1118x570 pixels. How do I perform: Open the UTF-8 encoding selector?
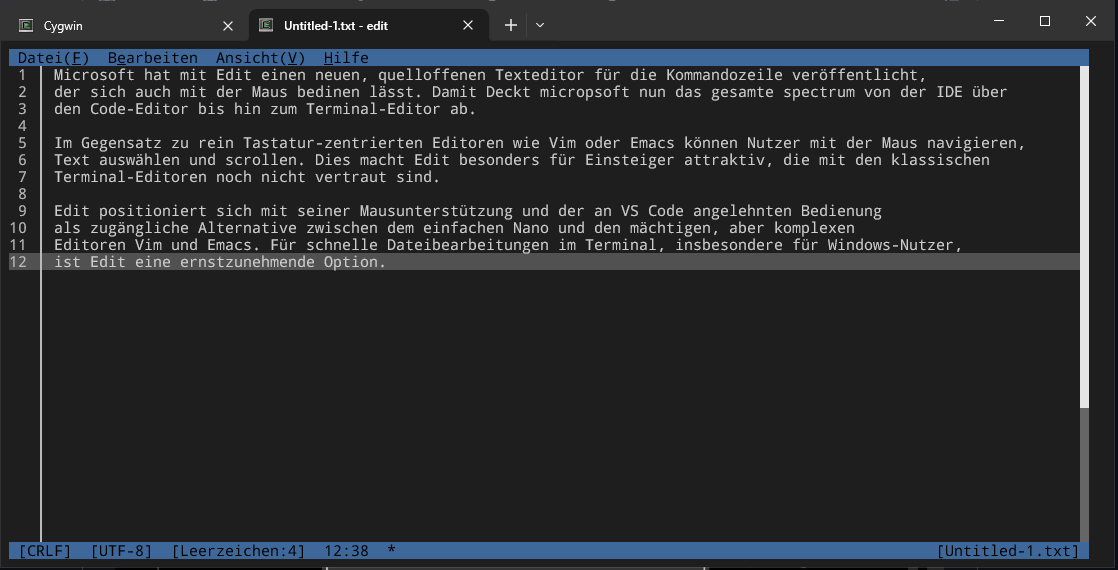pyautogui.click(x=121, y=551)
